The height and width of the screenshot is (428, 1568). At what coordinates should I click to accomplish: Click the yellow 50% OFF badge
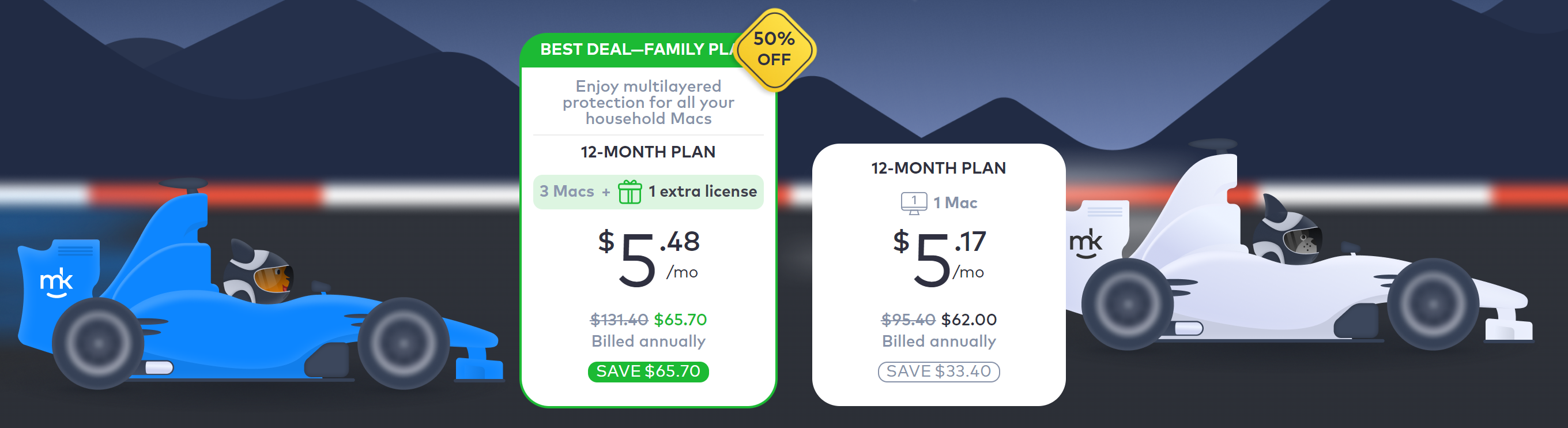(774, 49)
